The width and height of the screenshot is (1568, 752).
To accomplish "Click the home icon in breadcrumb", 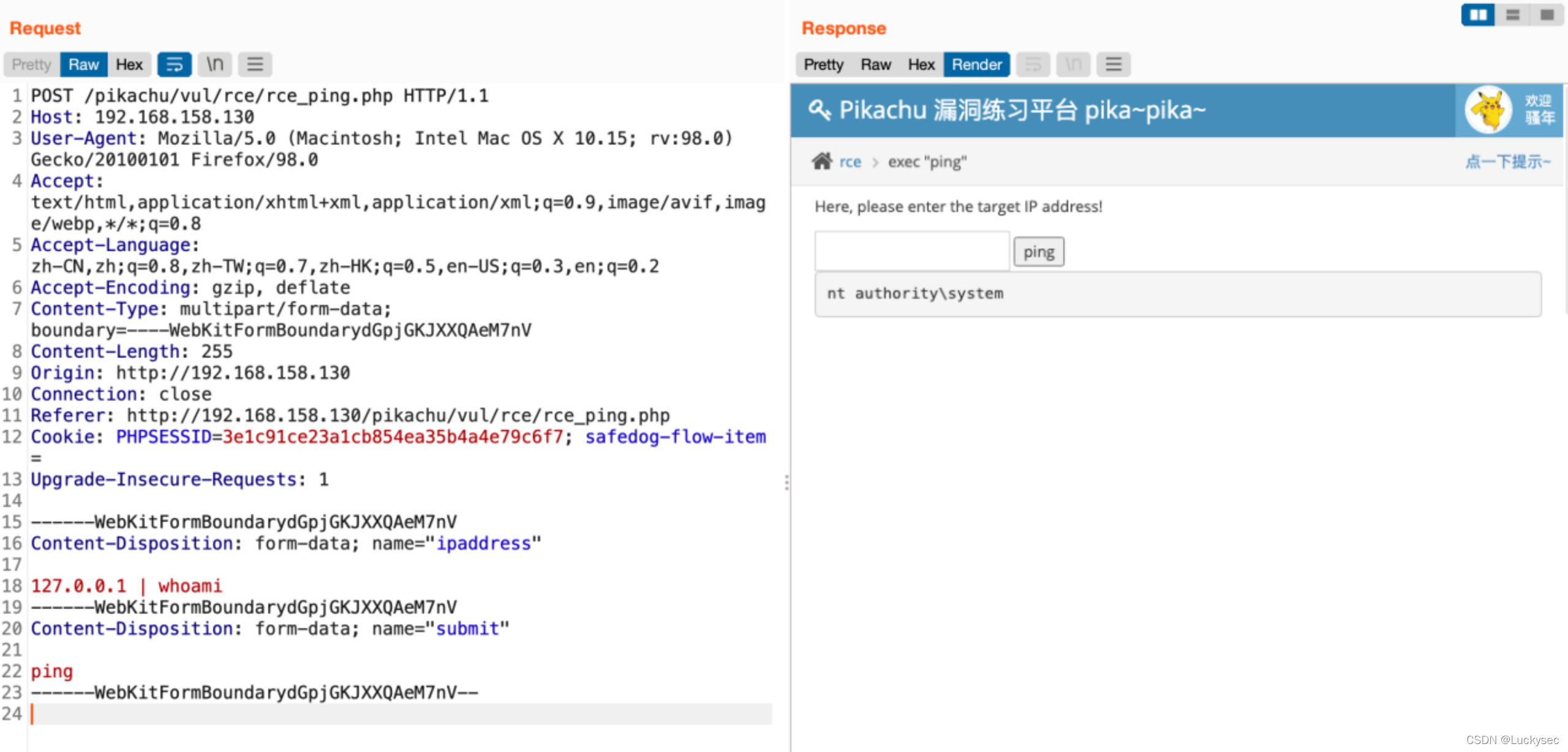I will click(x=822, y=161).
